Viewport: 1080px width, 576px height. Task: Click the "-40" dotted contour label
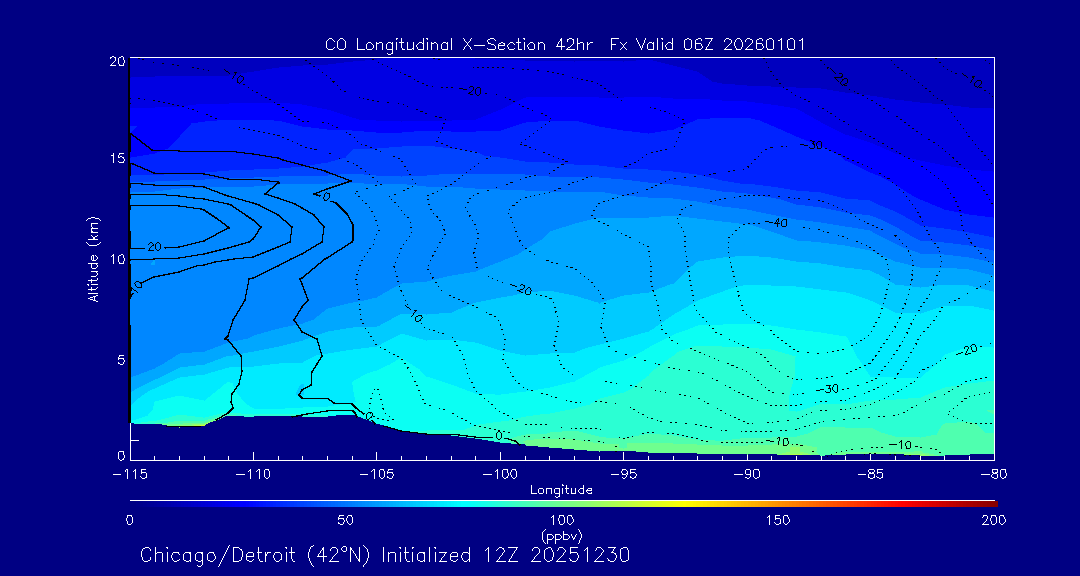[776, 223]
